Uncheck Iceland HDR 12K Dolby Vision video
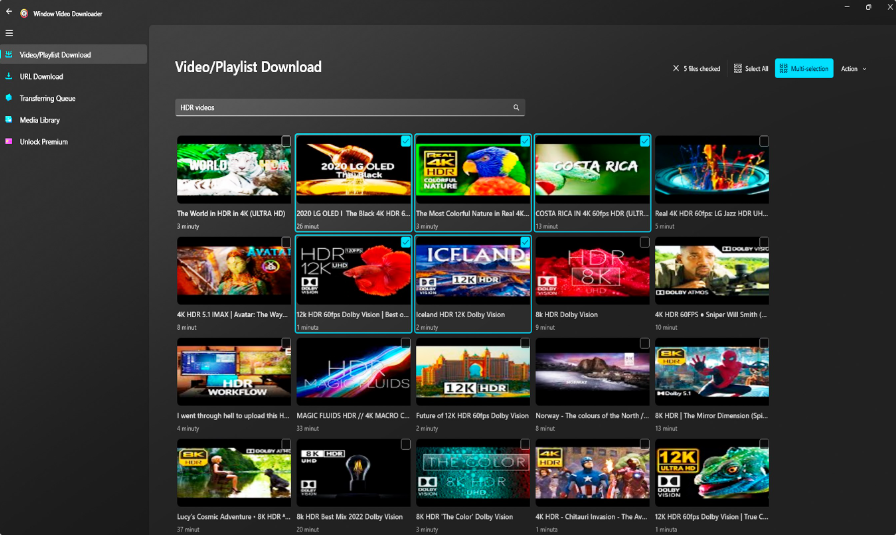Image resolution: width=896 pixels, height=535 pixels. click(525, 242)
